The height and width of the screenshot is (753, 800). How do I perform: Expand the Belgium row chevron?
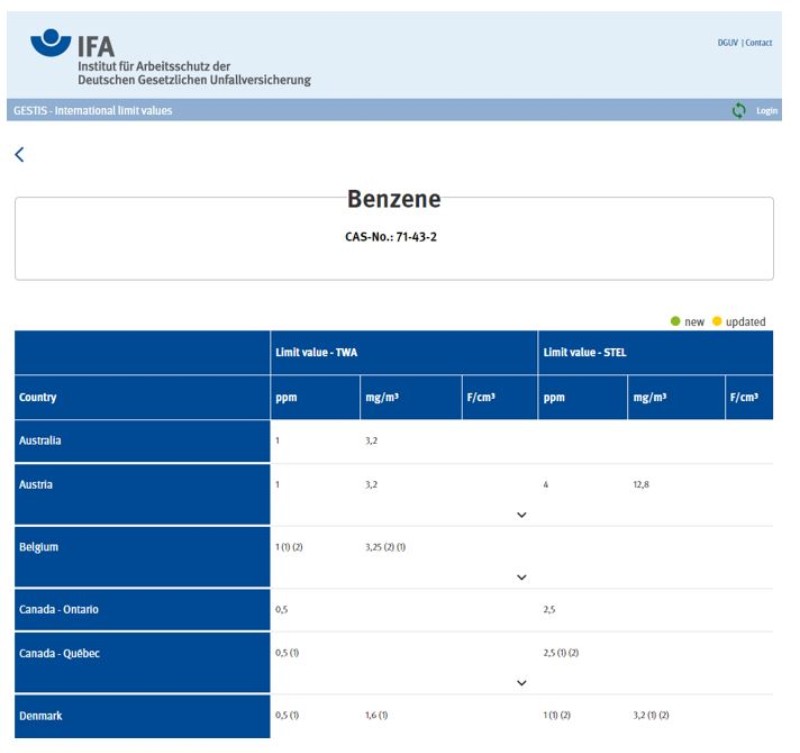(521, 577)
